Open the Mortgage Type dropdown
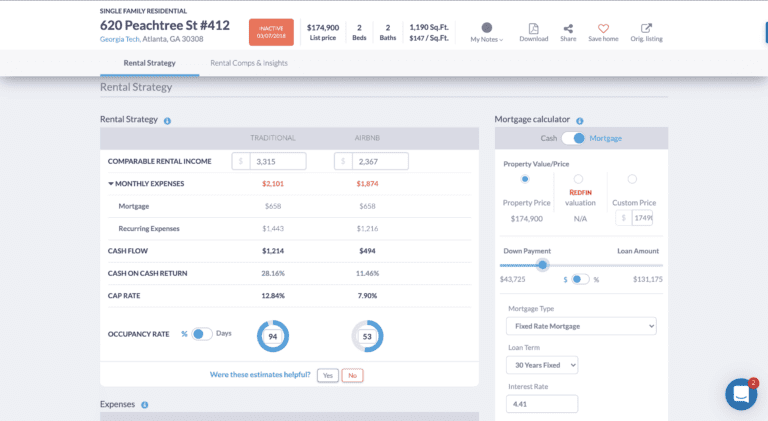This screenshot has width=768, height=421. coord(581,326)
